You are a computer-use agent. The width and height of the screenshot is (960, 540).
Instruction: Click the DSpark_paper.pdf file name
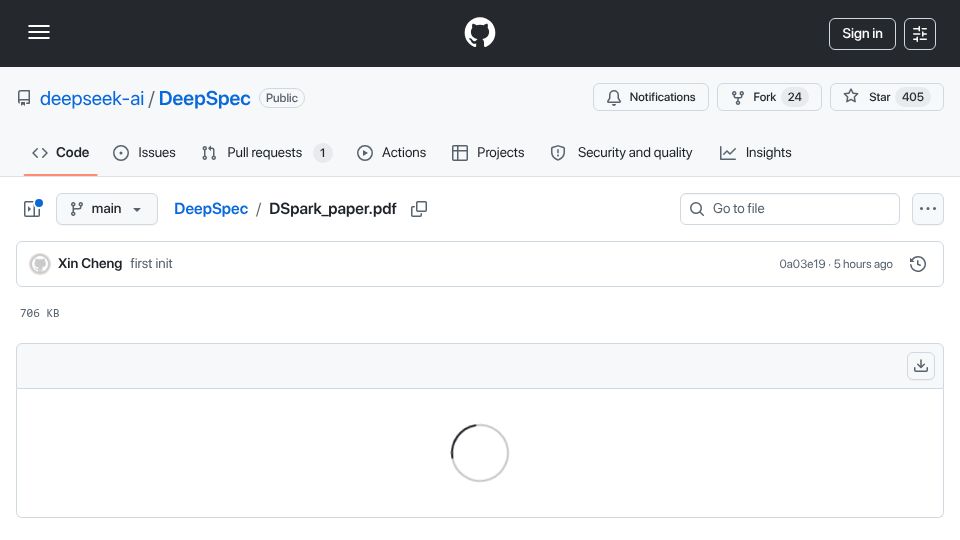[x=332, y=209]
